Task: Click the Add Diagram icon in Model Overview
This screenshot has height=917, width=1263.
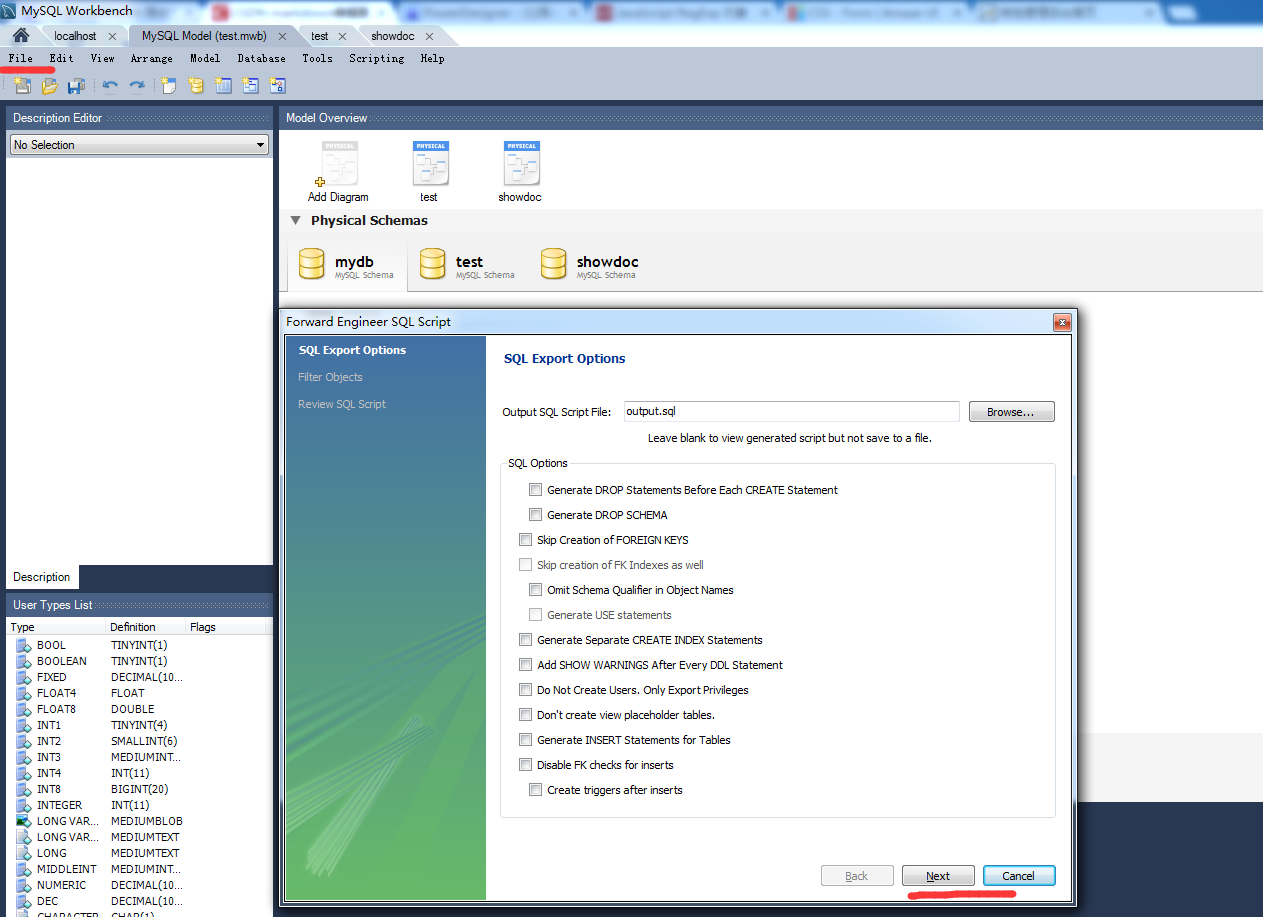Action: pyautogui.click(x=338, y=164)
